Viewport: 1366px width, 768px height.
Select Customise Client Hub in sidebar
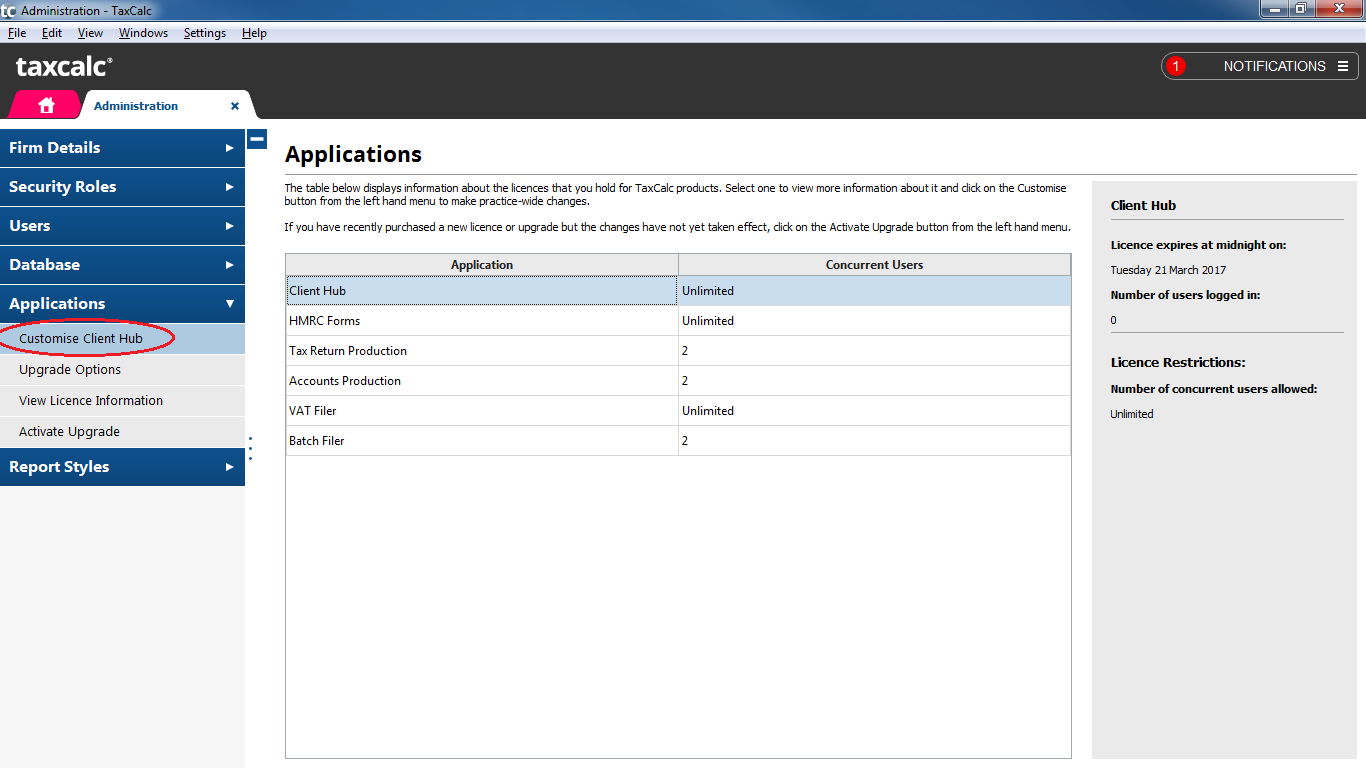pos(122,339)
